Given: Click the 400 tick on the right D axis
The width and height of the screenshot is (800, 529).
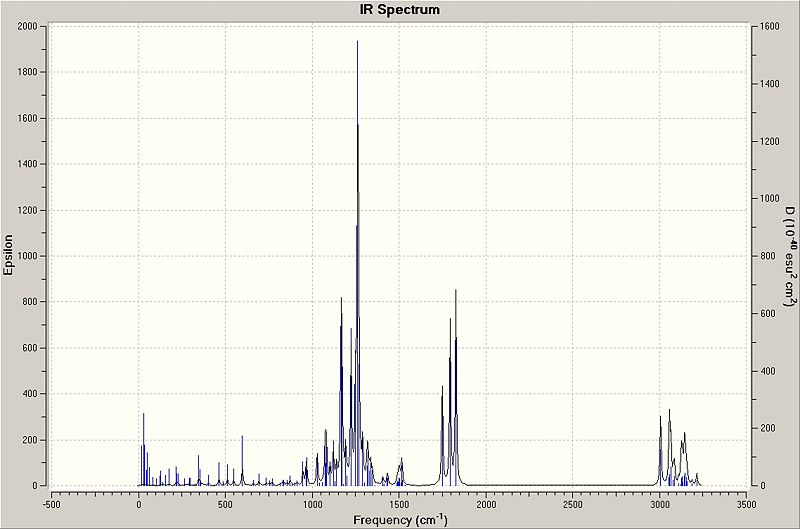Looking at the screenshot, I should [767, 371].
